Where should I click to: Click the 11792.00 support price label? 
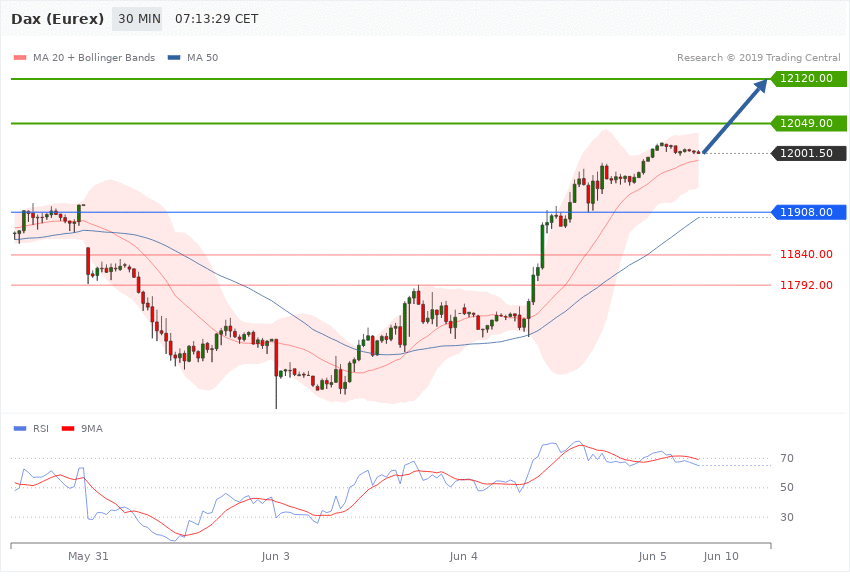[806, 285]
